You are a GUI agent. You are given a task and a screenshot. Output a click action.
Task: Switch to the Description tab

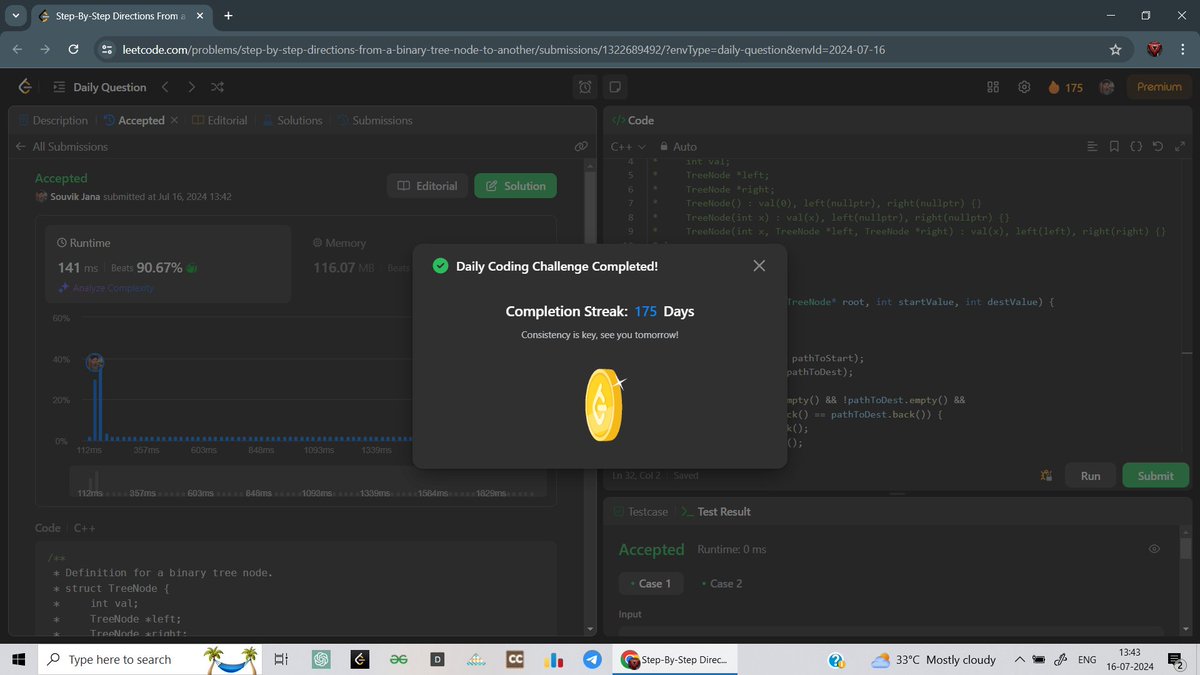52,120
